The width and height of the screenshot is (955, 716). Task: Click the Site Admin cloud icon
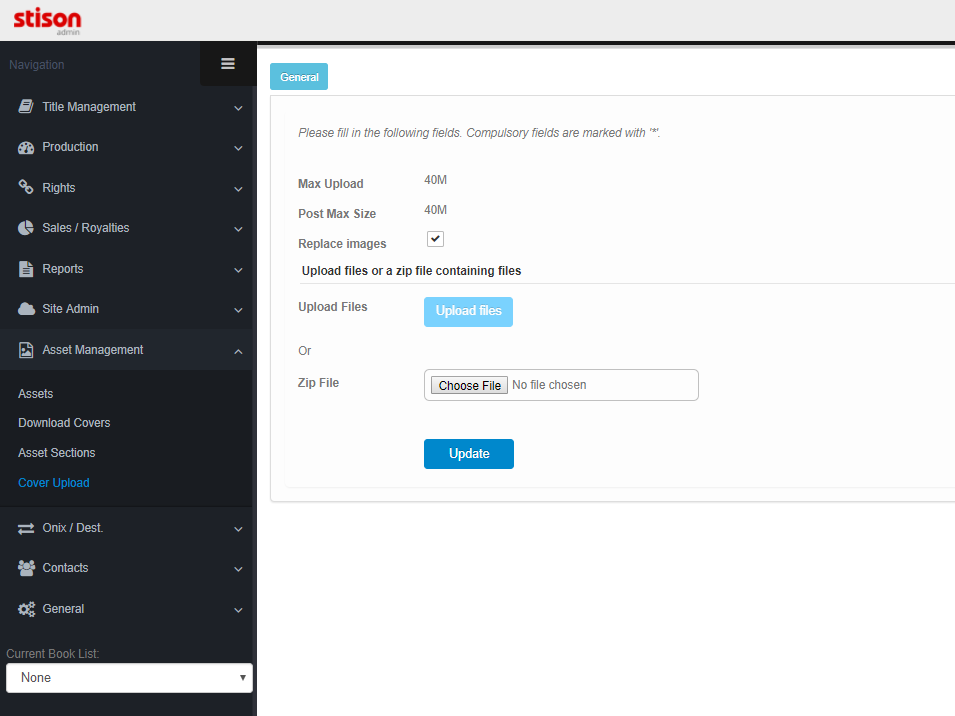[26, 309]
